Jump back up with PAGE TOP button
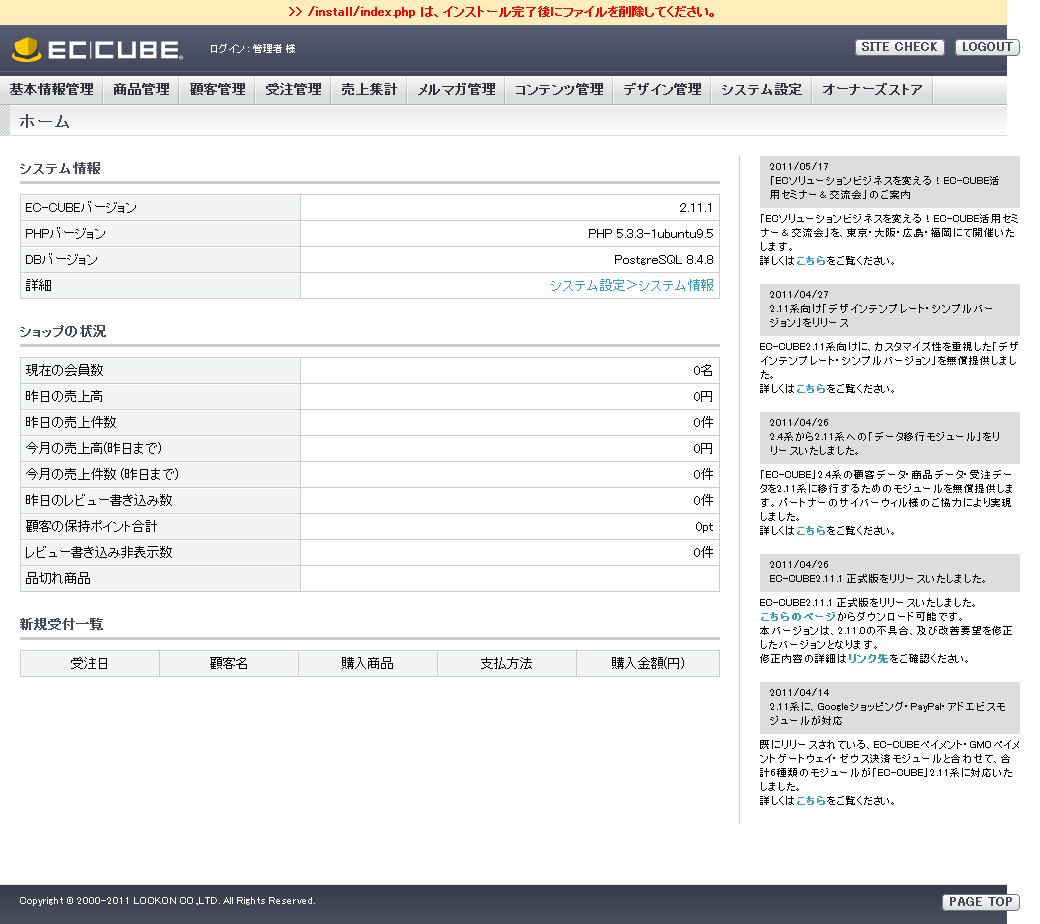 (x=980, y=902)
